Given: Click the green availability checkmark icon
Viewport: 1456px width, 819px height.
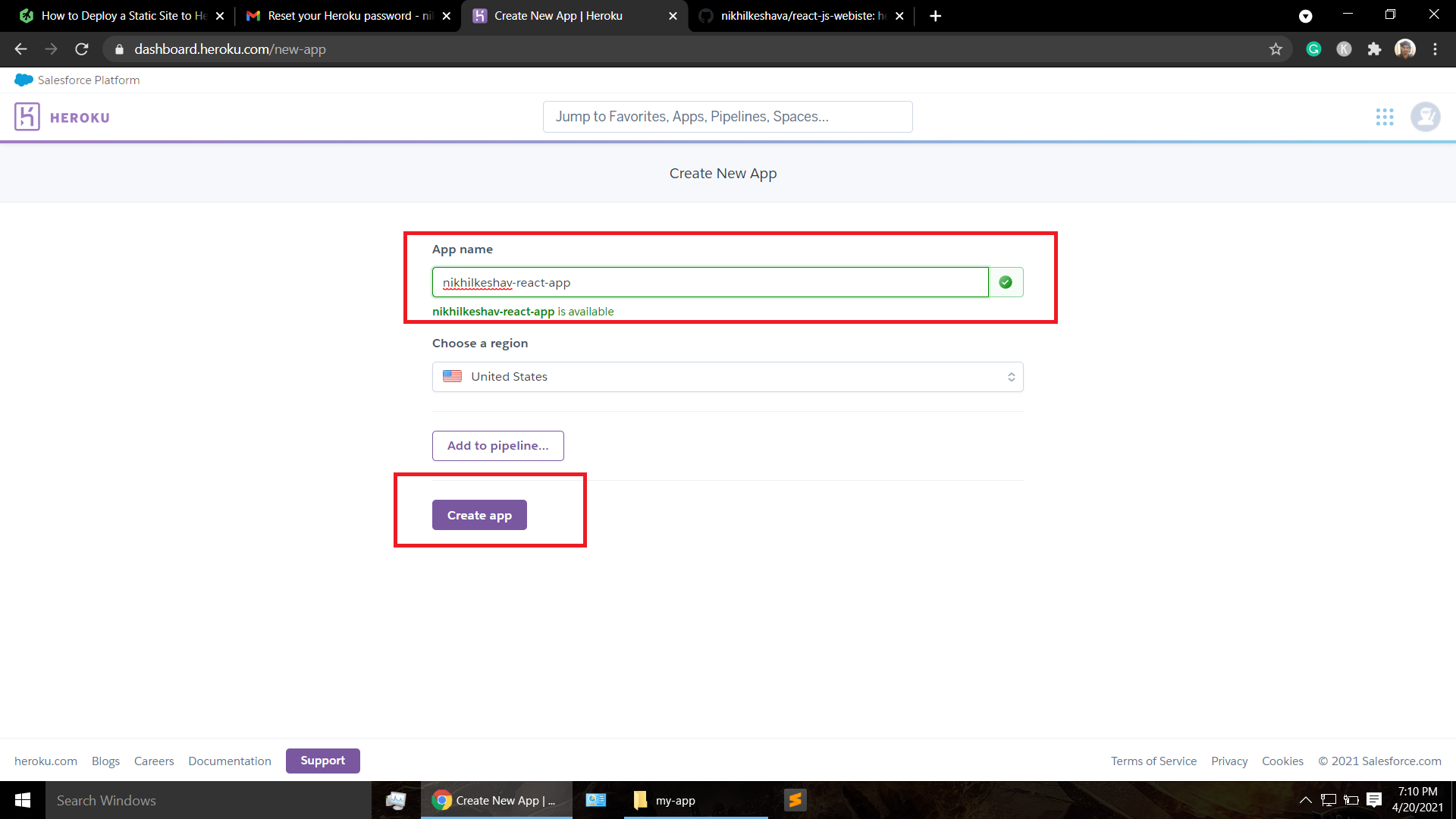Looking at the screenshot, I should point(1006,282).
